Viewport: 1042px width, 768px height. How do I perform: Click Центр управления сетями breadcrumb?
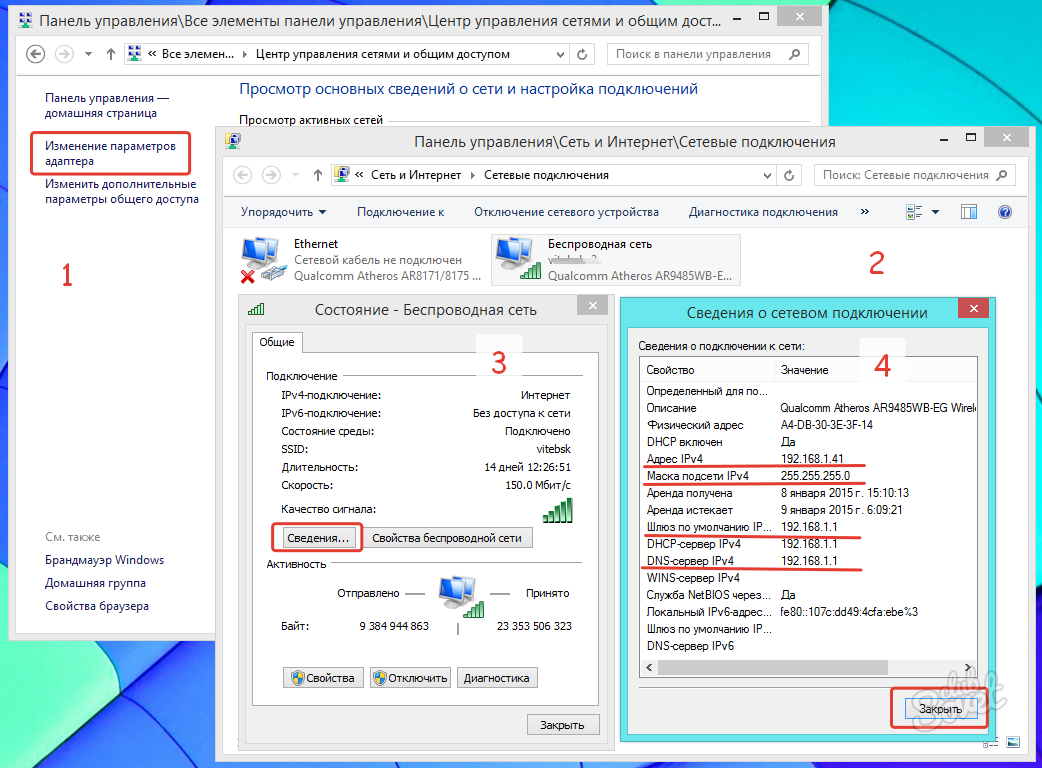(x=383, y=54)
